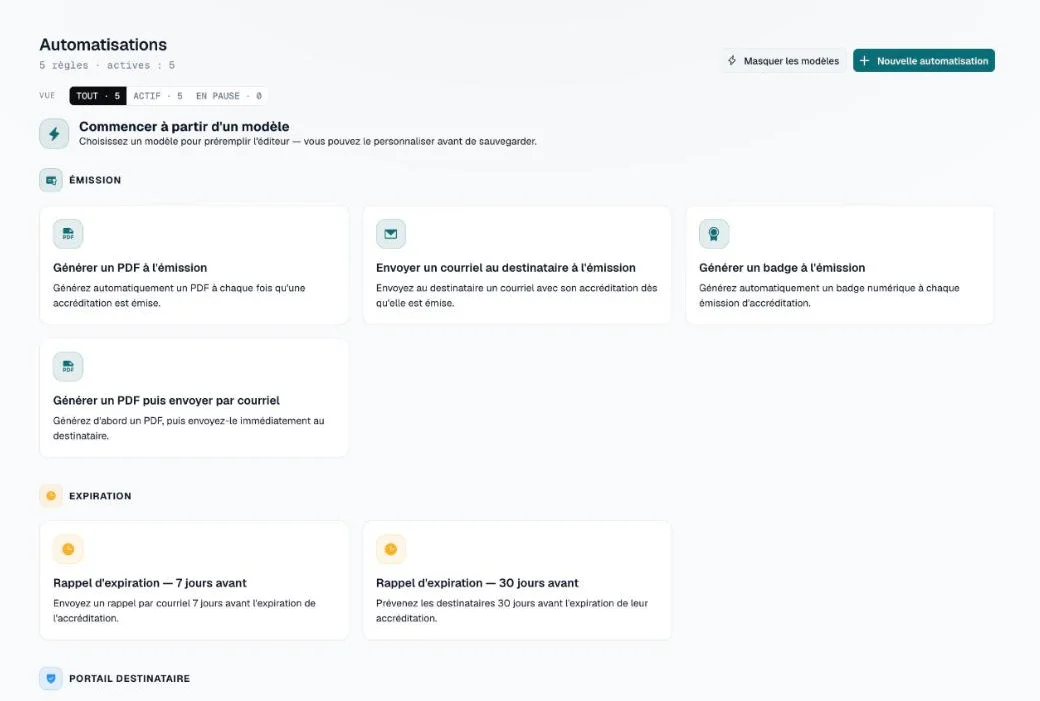The width and height of the screenshot is (1040, 701).
Task: Click the clock icon on 7 jours avant card
Action: 68,549
